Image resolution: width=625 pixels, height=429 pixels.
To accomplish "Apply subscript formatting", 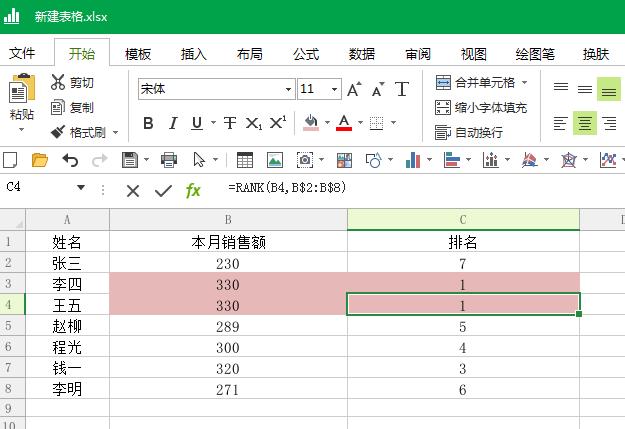I will pyautogui.click(x=254, y=123).
